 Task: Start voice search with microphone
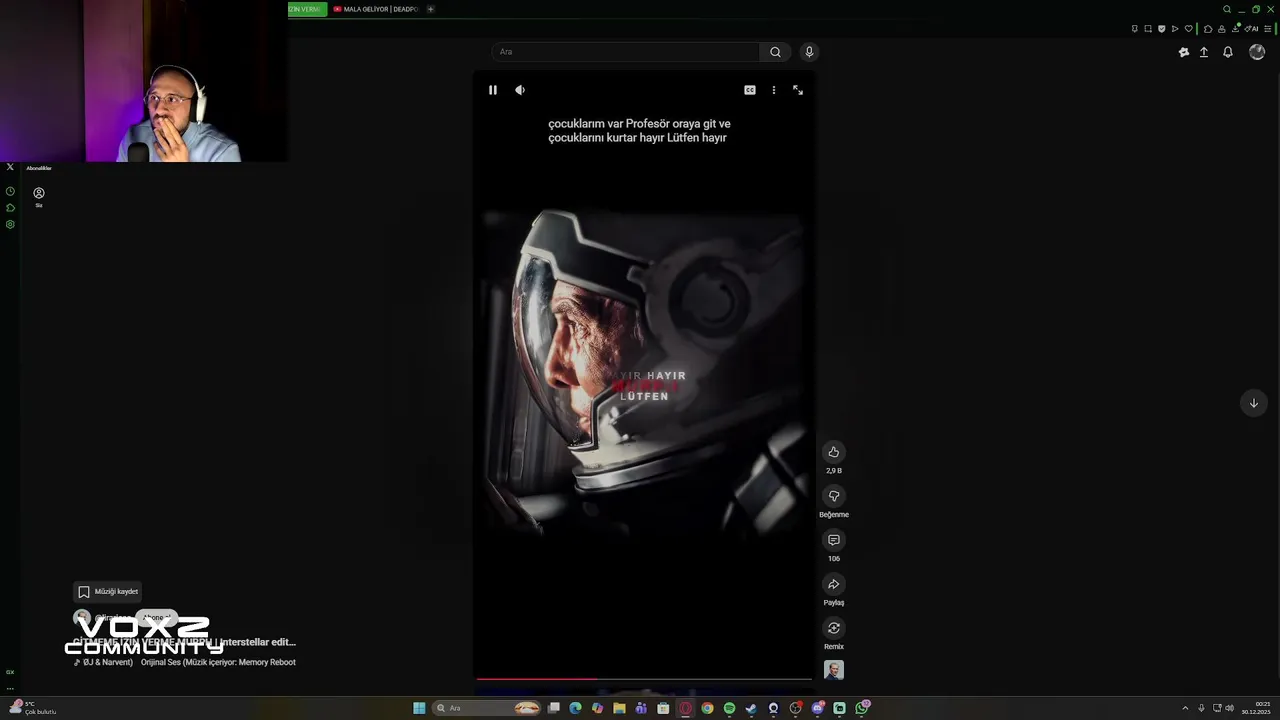click(x=809, y=52)
